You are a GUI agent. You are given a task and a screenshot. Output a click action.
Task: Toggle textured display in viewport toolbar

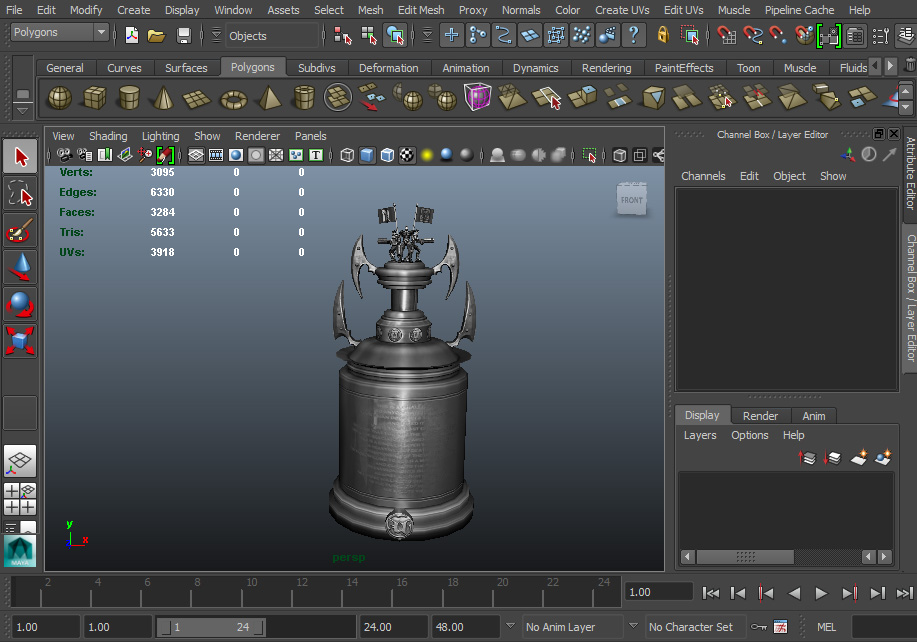point(407,155)
